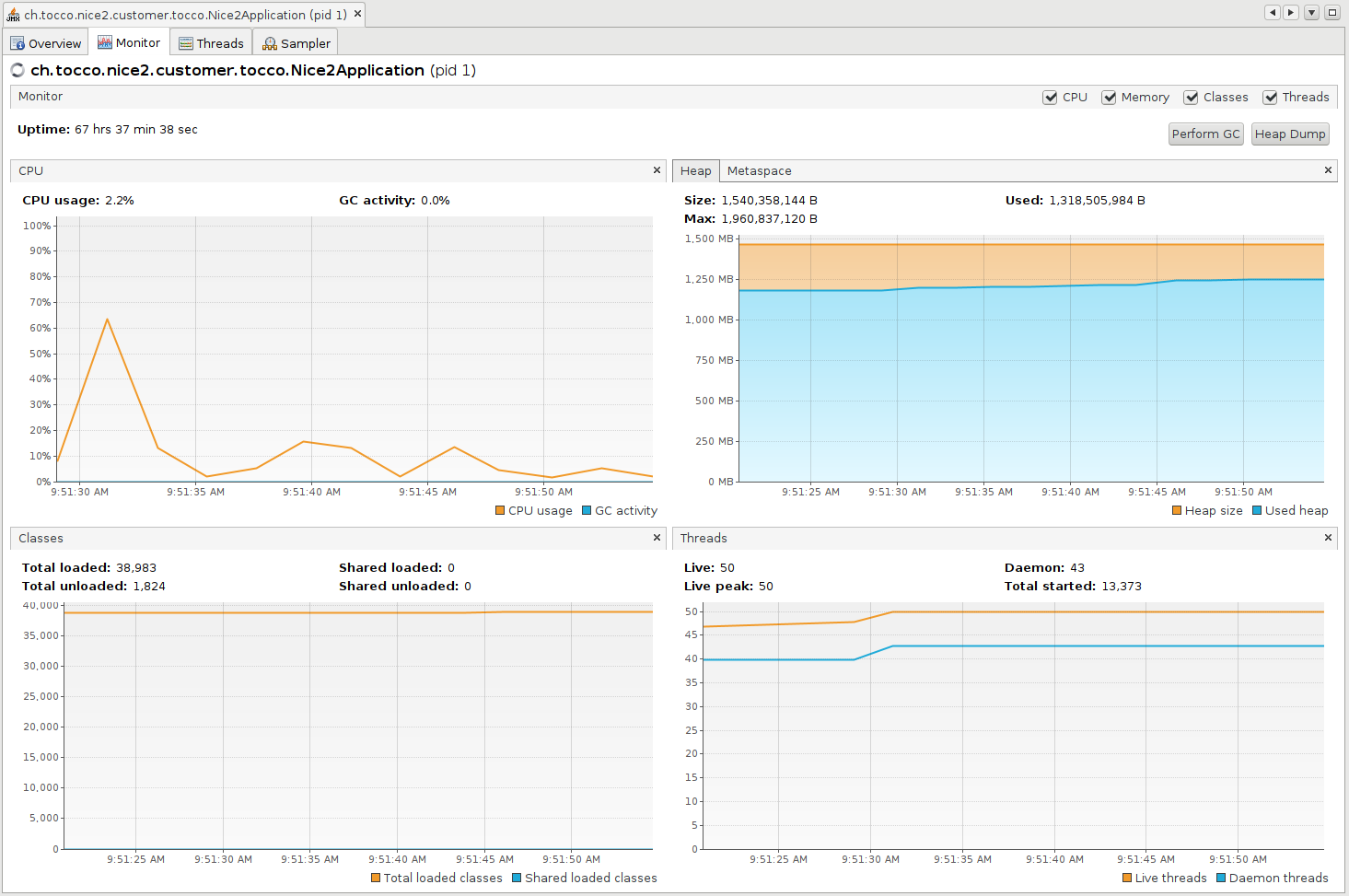
Task: Open the document list dropdown arrow
Action: click(x=1311, y=13)
